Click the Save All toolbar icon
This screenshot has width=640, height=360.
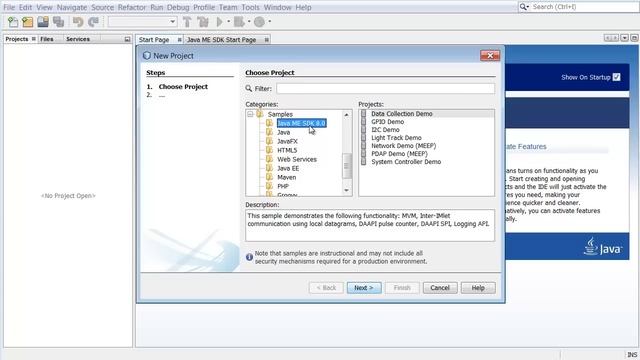tap(58, 22)
